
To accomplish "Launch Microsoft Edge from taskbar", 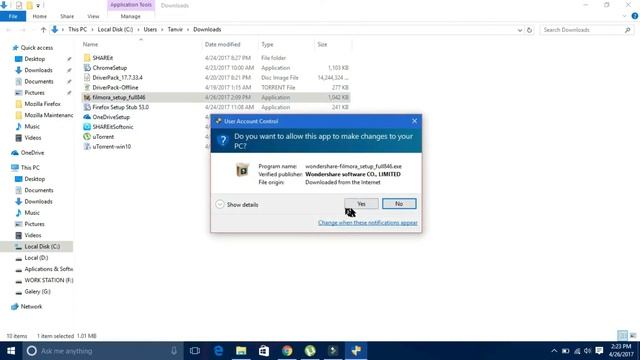I will (218, 351).
